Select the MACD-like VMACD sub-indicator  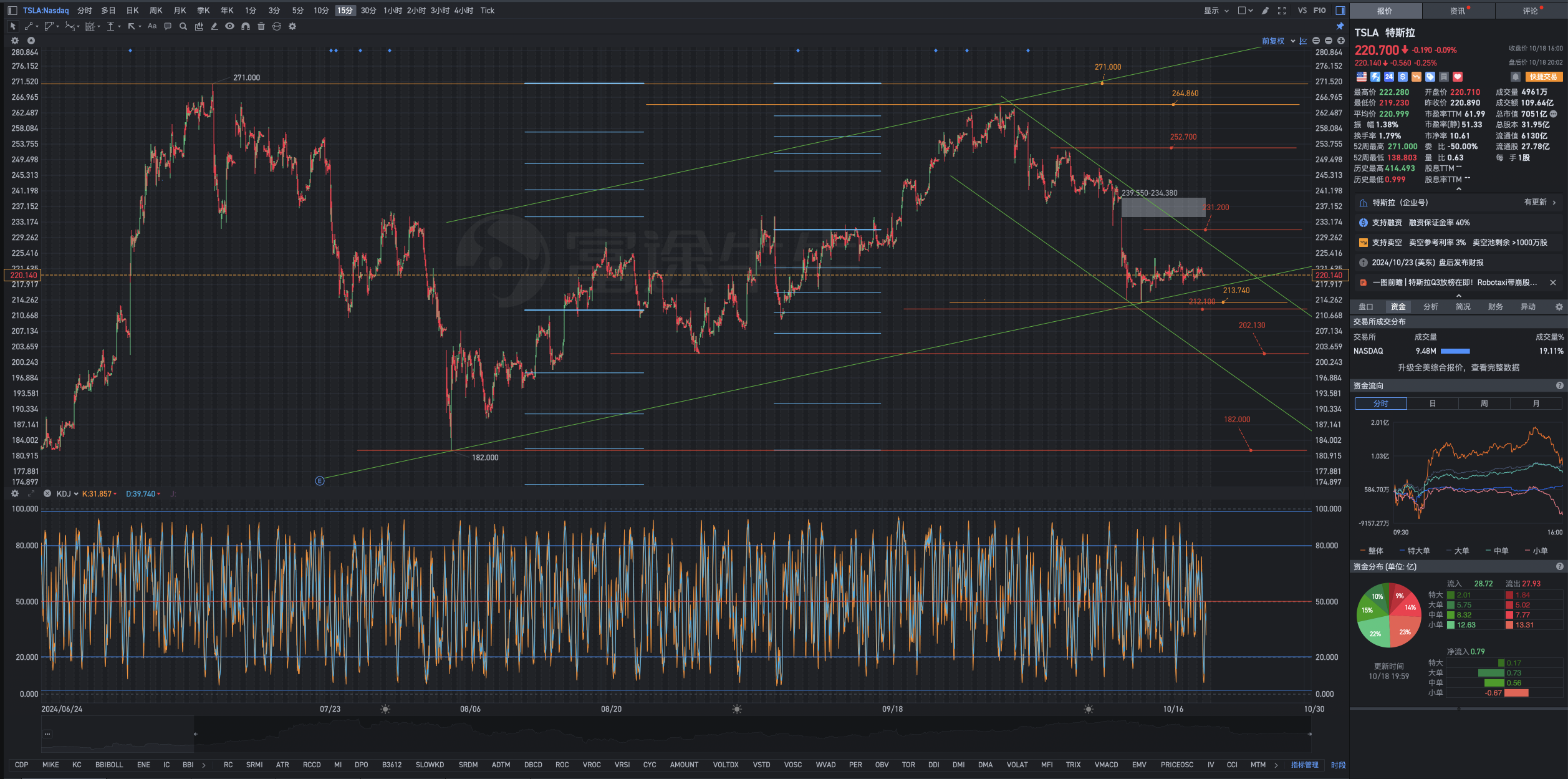(x=1106, y=765)
